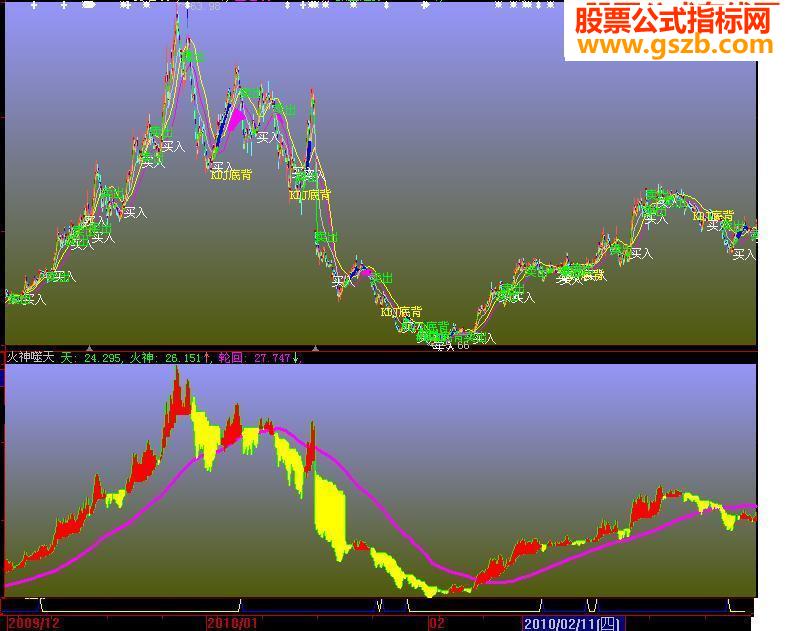
Task: Click the 火神: 26.151 indicator value
Action: coord(166,358)
